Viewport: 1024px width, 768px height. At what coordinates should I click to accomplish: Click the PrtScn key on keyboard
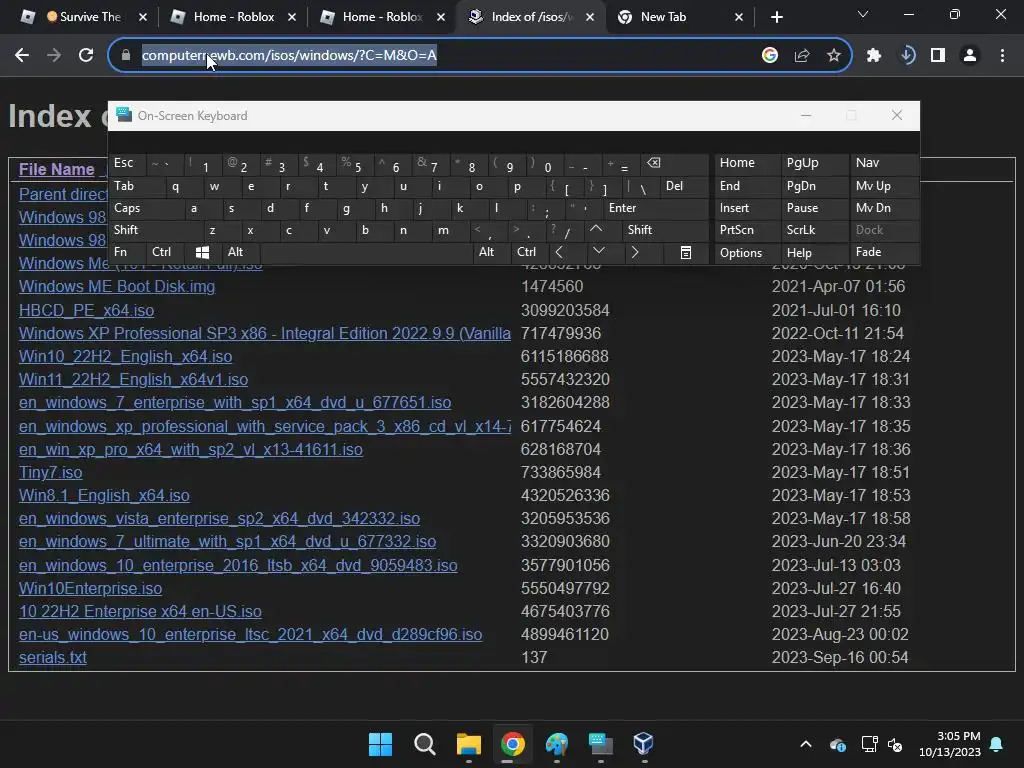coord(746,231)
